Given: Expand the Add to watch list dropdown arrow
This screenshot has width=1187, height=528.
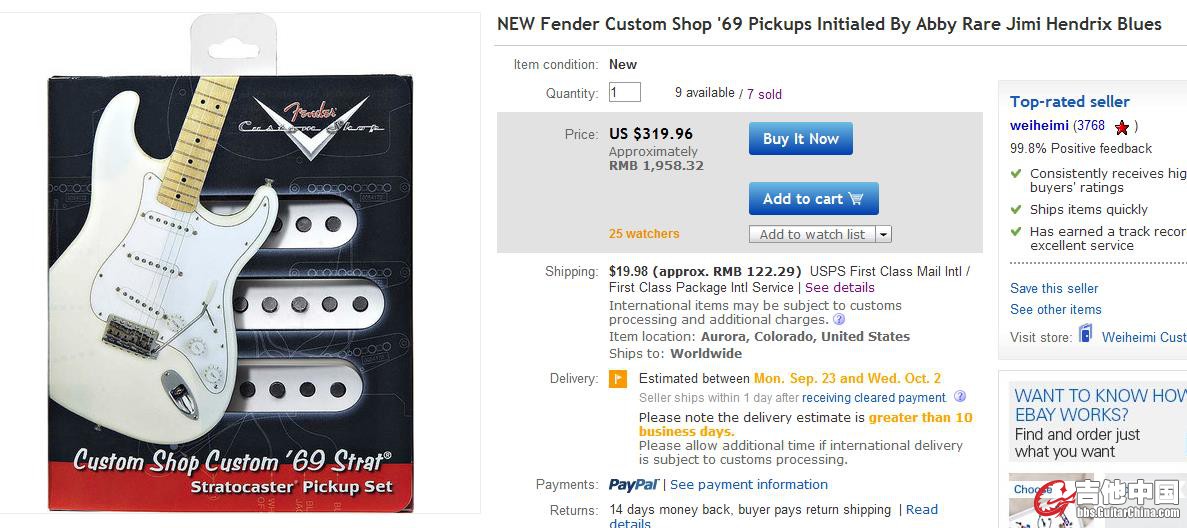Looking at the screenshot, I should [883, 234].
